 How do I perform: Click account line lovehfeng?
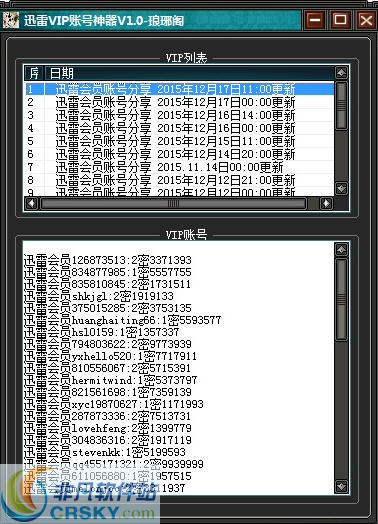[x=108, y=428]
